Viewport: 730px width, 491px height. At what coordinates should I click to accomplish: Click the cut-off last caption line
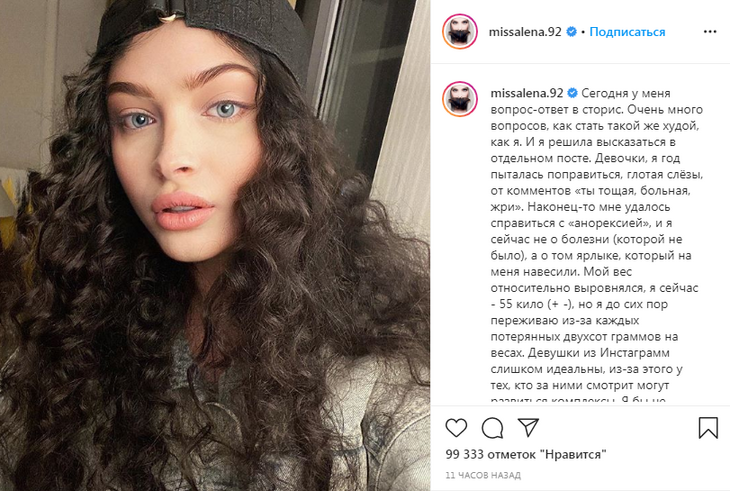(x=578, y=400)
